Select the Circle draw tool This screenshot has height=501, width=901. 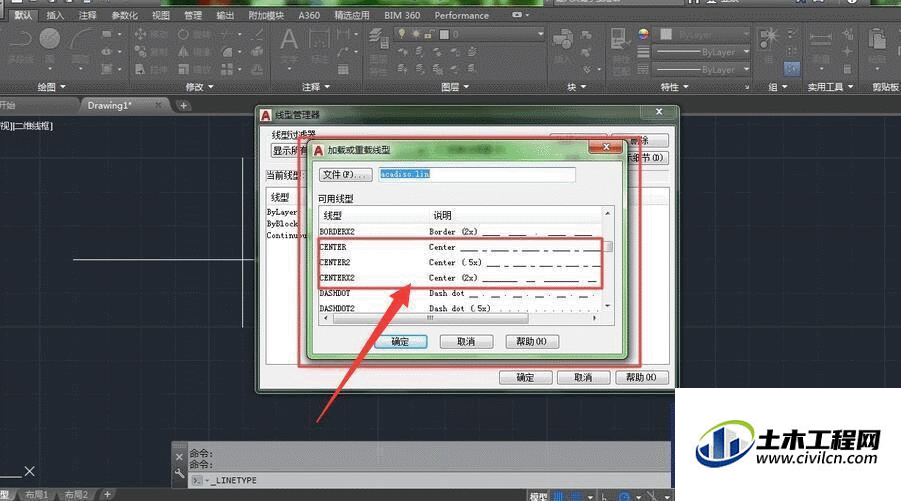click(x=50, y=39)
